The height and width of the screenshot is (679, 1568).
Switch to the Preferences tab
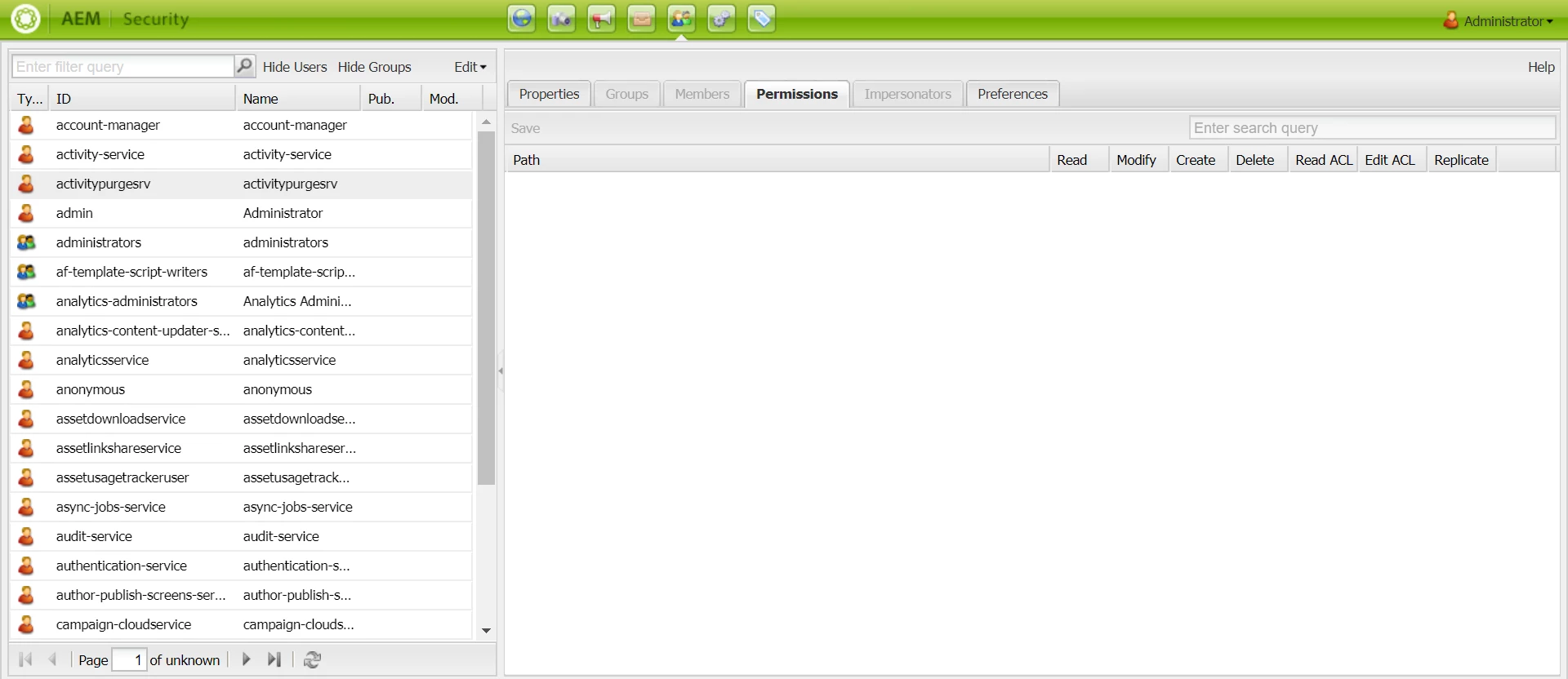(1013, 94)
